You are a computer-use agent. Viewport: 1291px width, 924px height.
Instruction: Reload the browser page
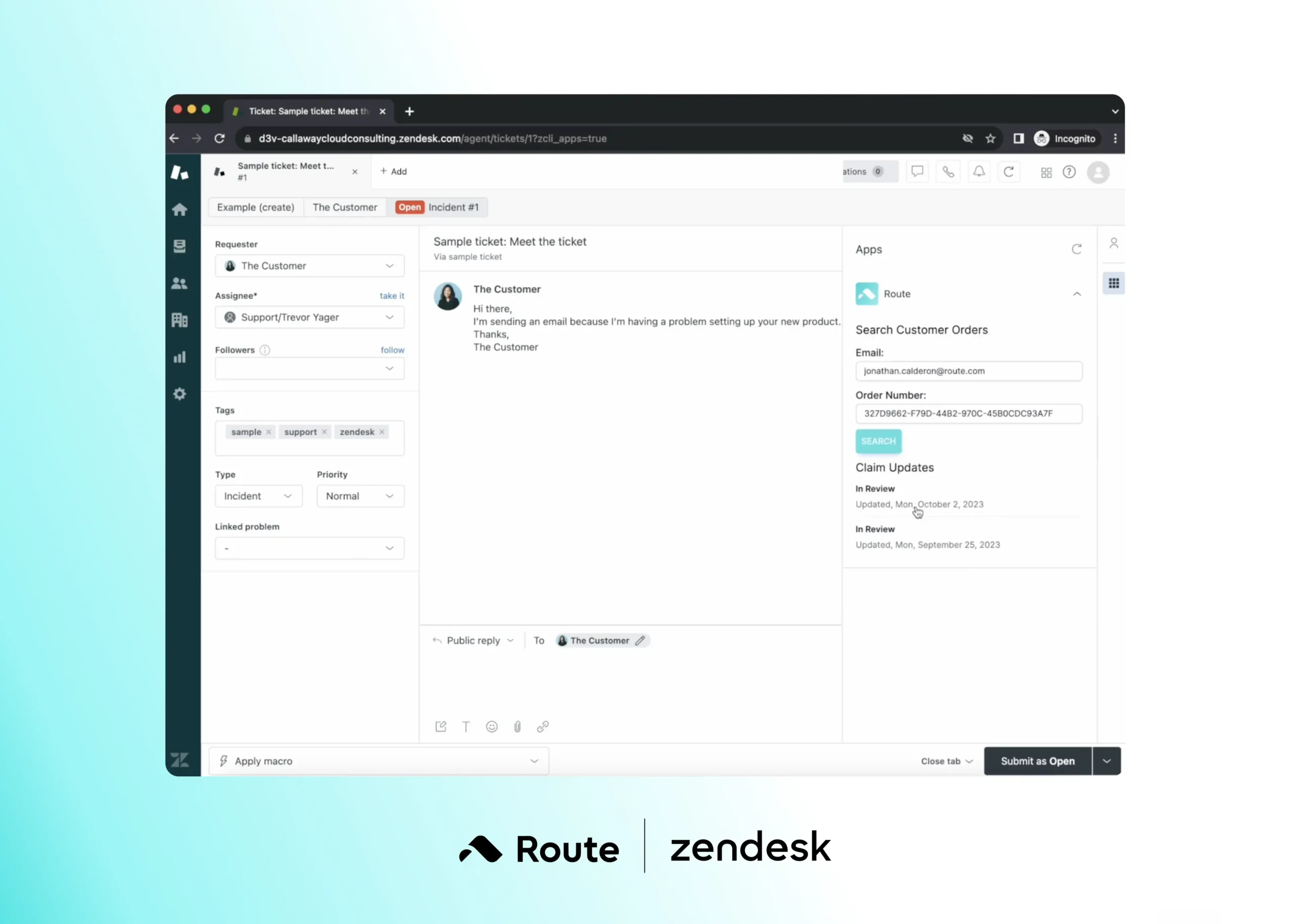(x=219, y=138)
